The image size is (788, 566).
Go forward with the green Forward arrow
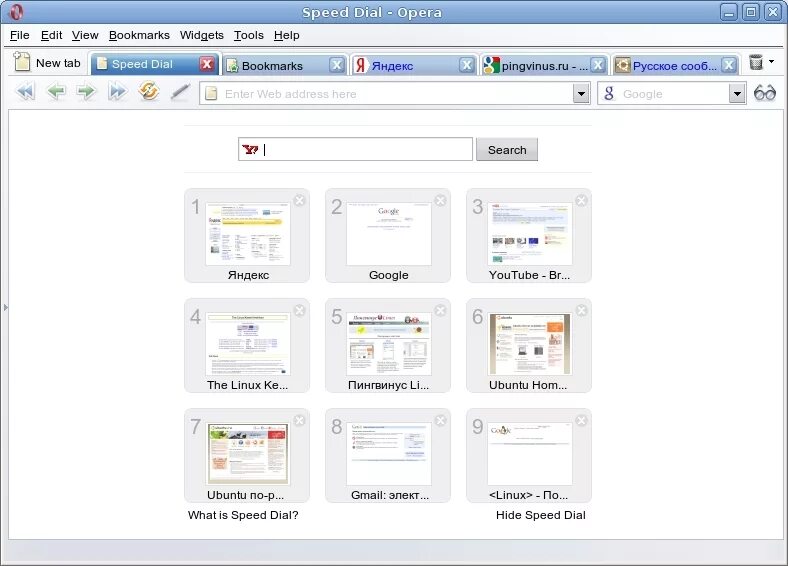click(86, 92)
